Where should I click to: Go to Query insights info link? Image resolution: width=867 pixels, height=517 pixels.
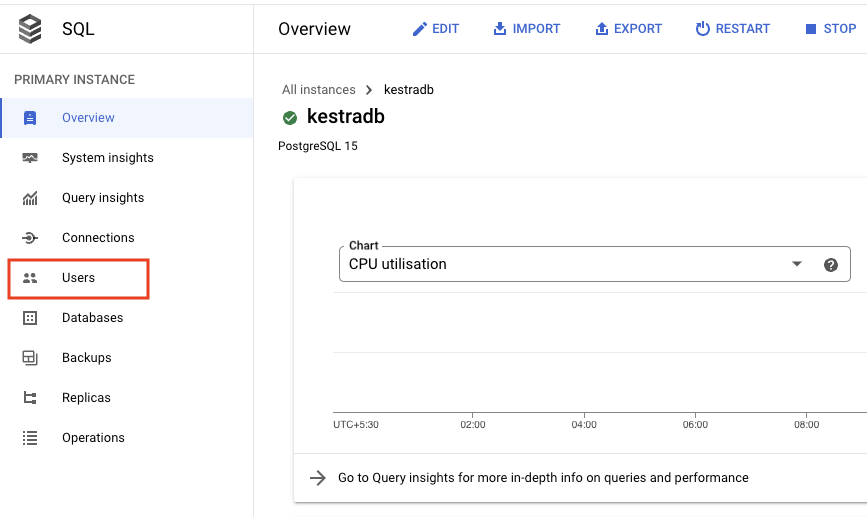pos(542,478)
